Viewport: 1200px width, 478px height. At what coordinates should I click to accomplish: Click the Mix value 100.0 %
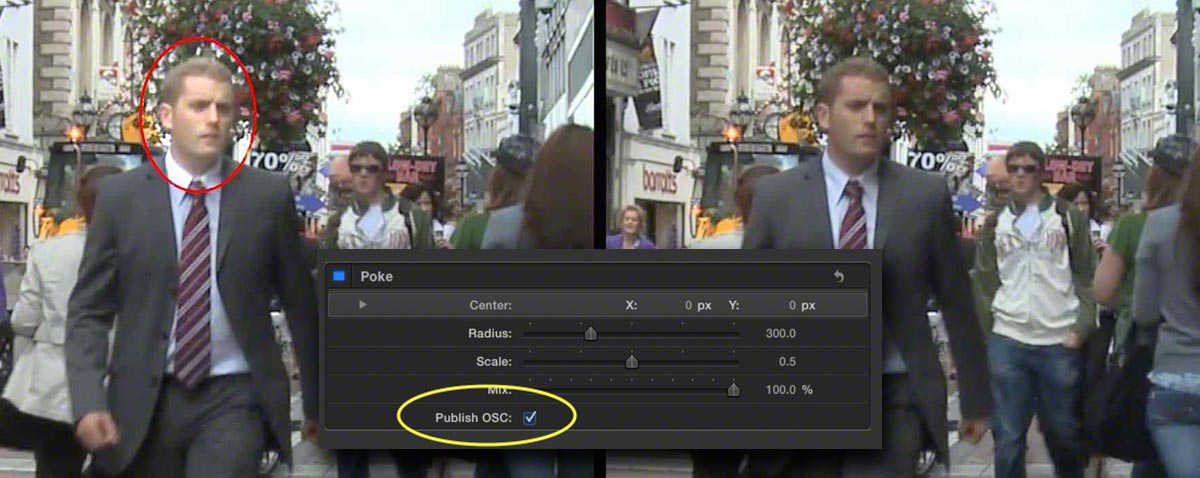[789, 389]
